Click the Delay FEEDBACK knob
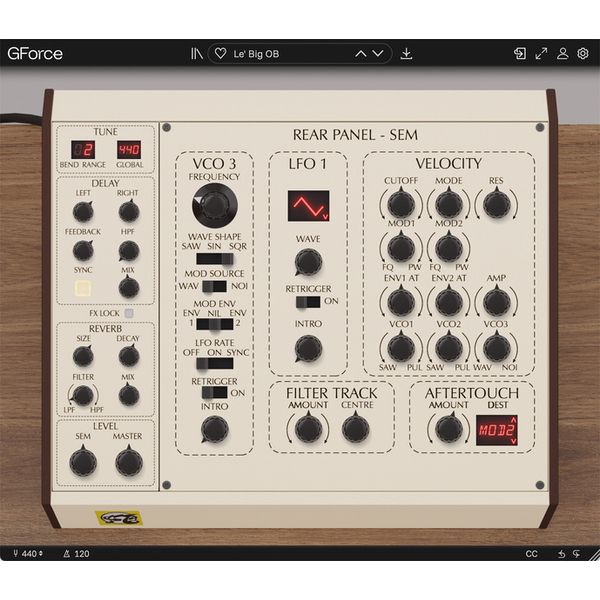This screenshot has height=600, width=600. pyautogui.click(x=83, y=251)
